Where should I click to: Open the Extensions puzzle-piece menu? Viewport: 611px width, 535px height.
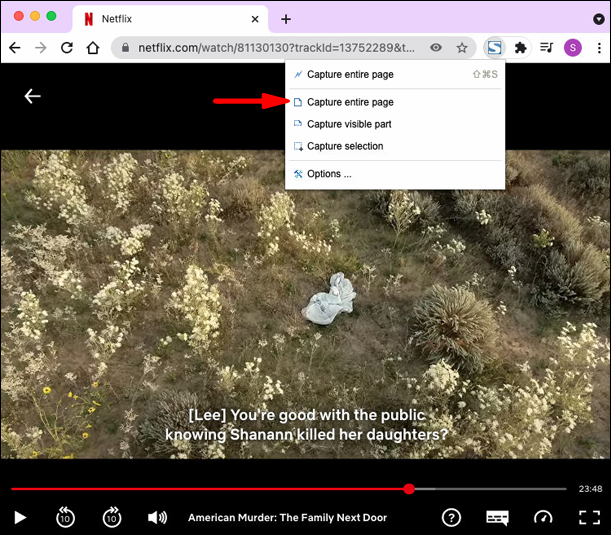click(x=521, y=48)
